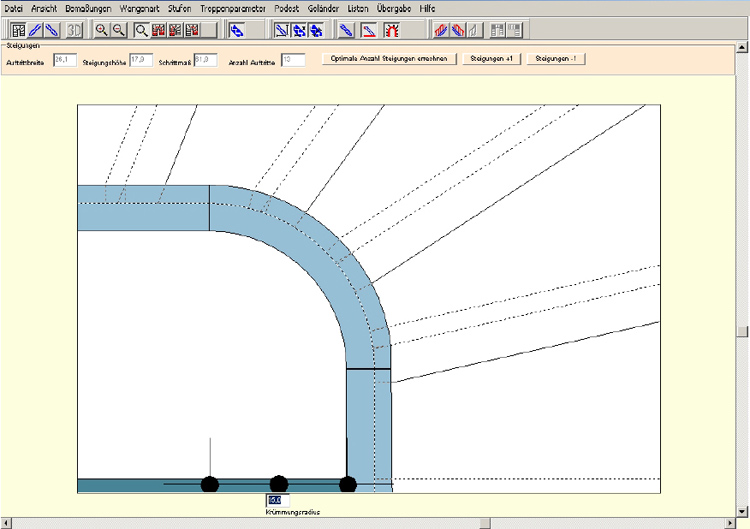Select the zoom window magnifier tool
This screenshot has height=529, width=750.
(141, 30)
